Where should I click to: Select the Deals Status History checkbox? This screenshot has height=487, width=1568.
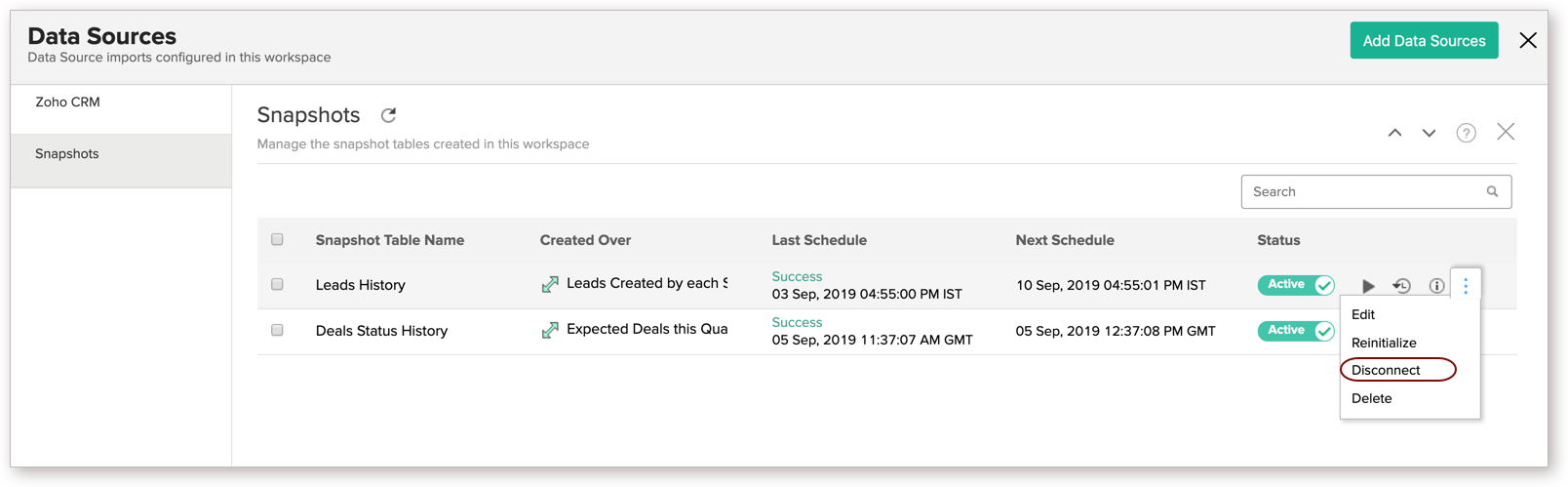click(x=278, y=330)
